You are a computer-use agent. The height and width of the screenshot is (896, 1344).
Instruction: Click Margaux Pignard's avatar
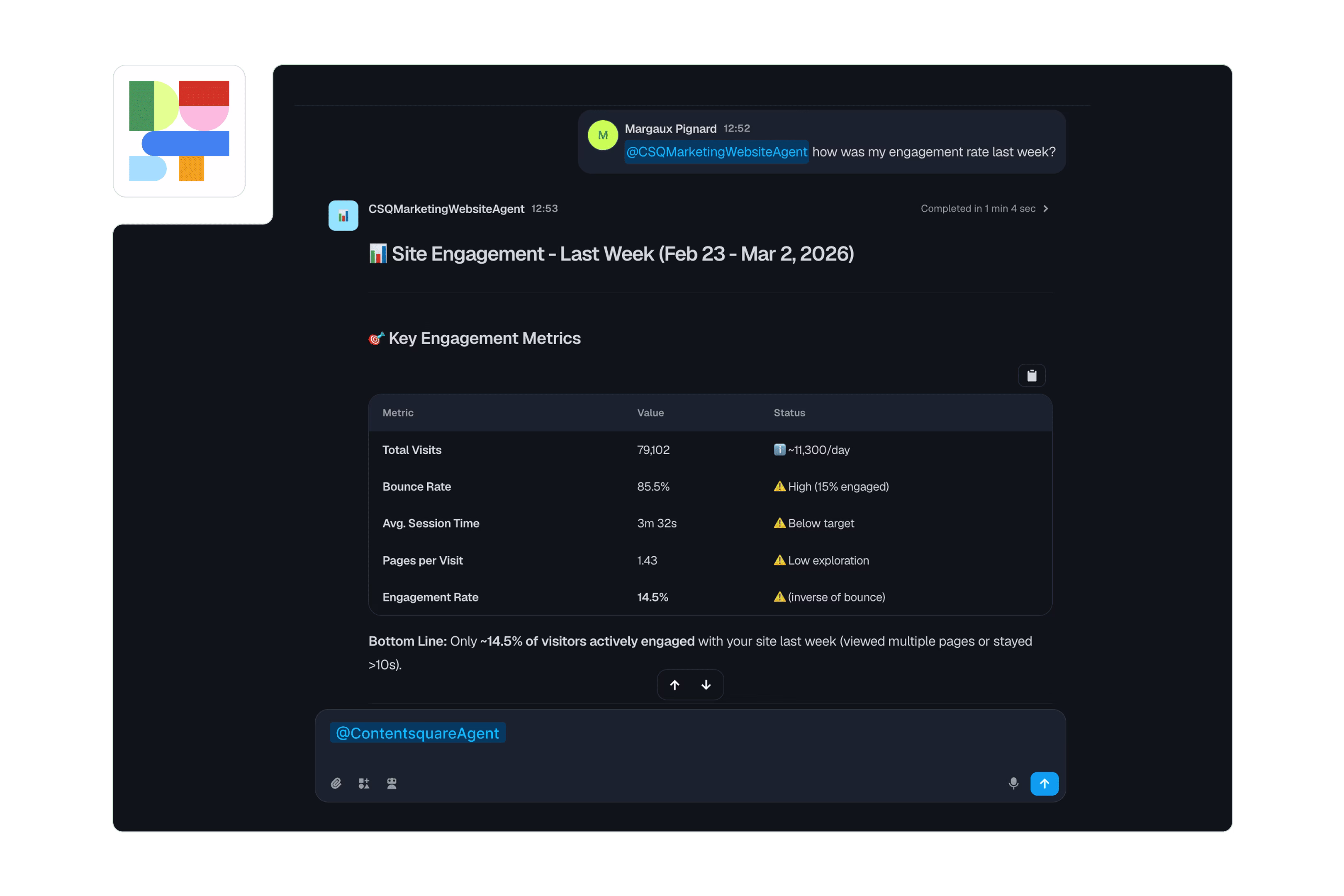[603, 135]
